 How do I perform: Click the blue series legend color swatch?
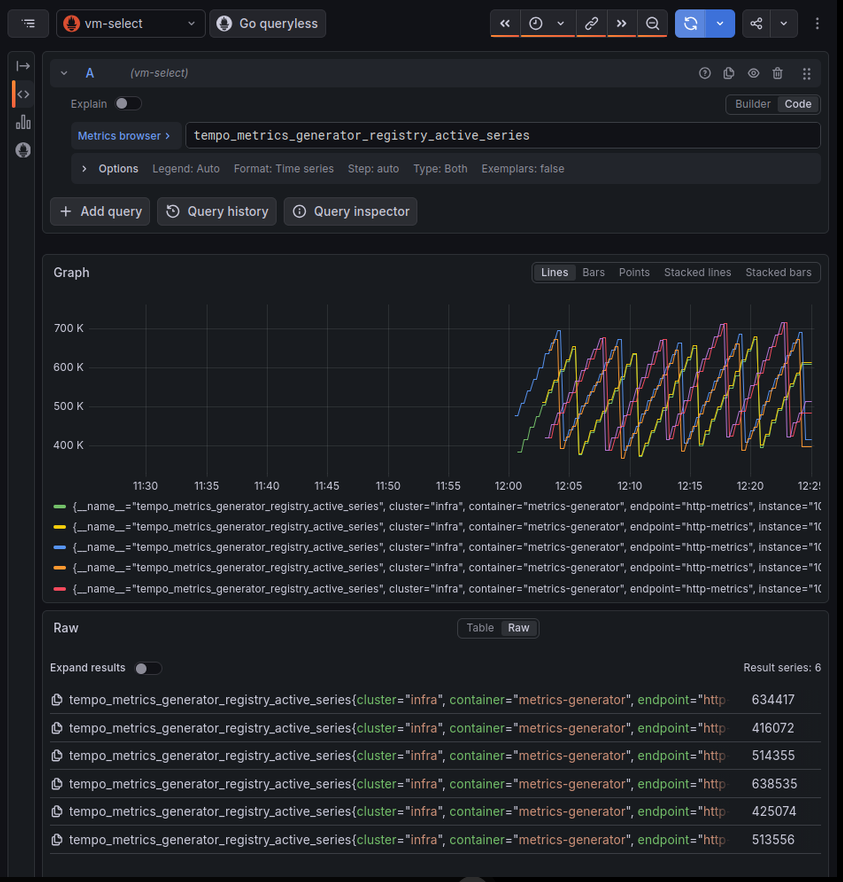pos(60,547)
